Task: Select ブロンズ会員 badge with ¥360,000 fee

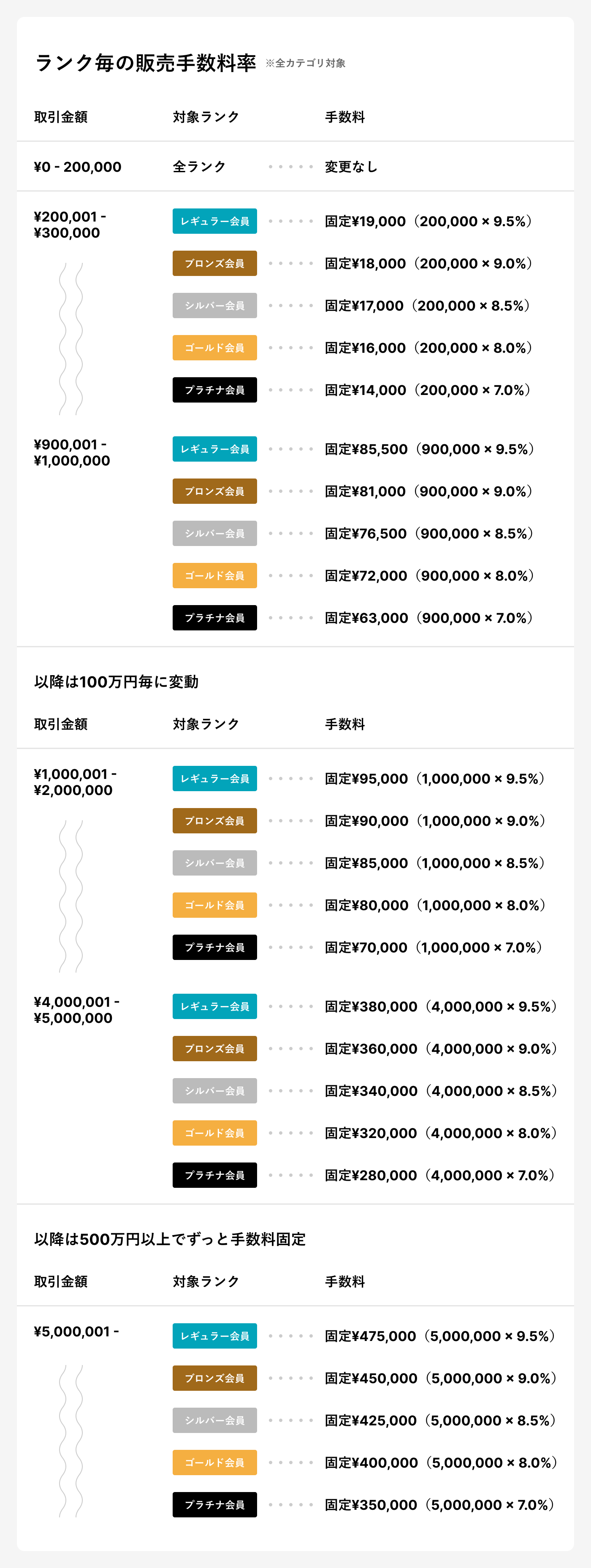Action: [214, 1049]
